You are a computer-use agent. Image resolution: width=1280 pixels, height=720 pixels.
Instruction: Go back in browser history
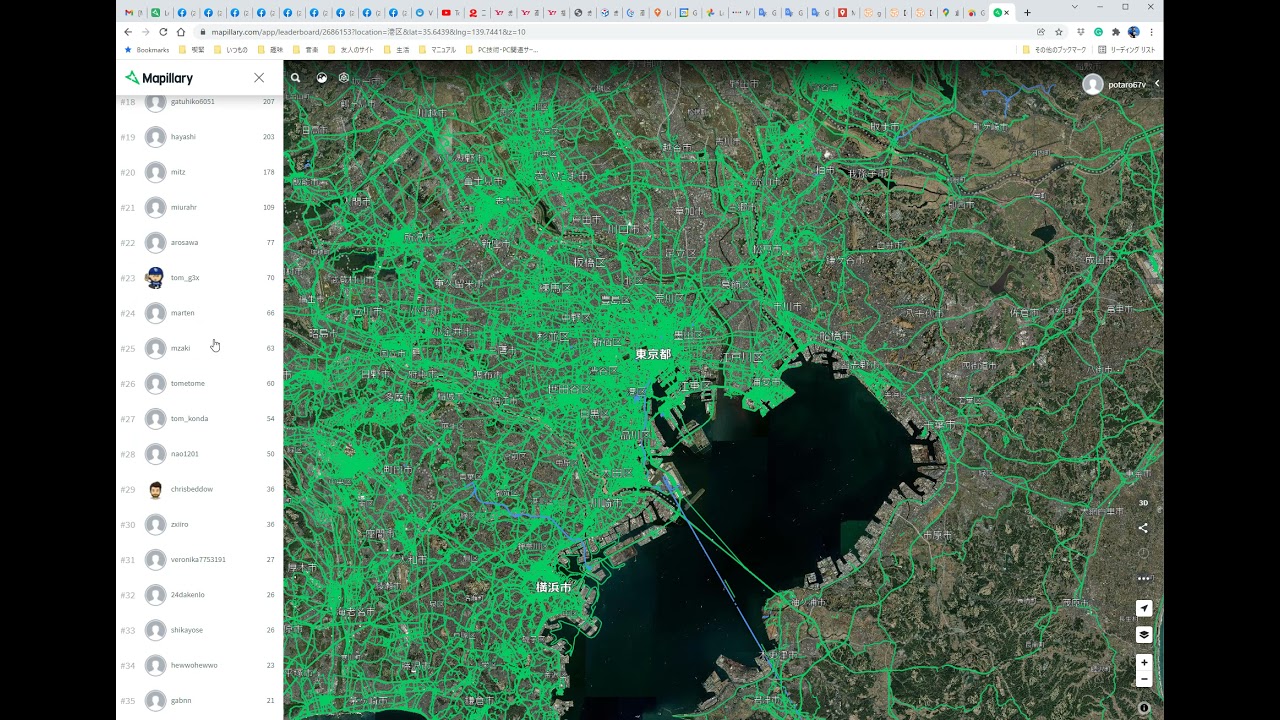(128, 32)
